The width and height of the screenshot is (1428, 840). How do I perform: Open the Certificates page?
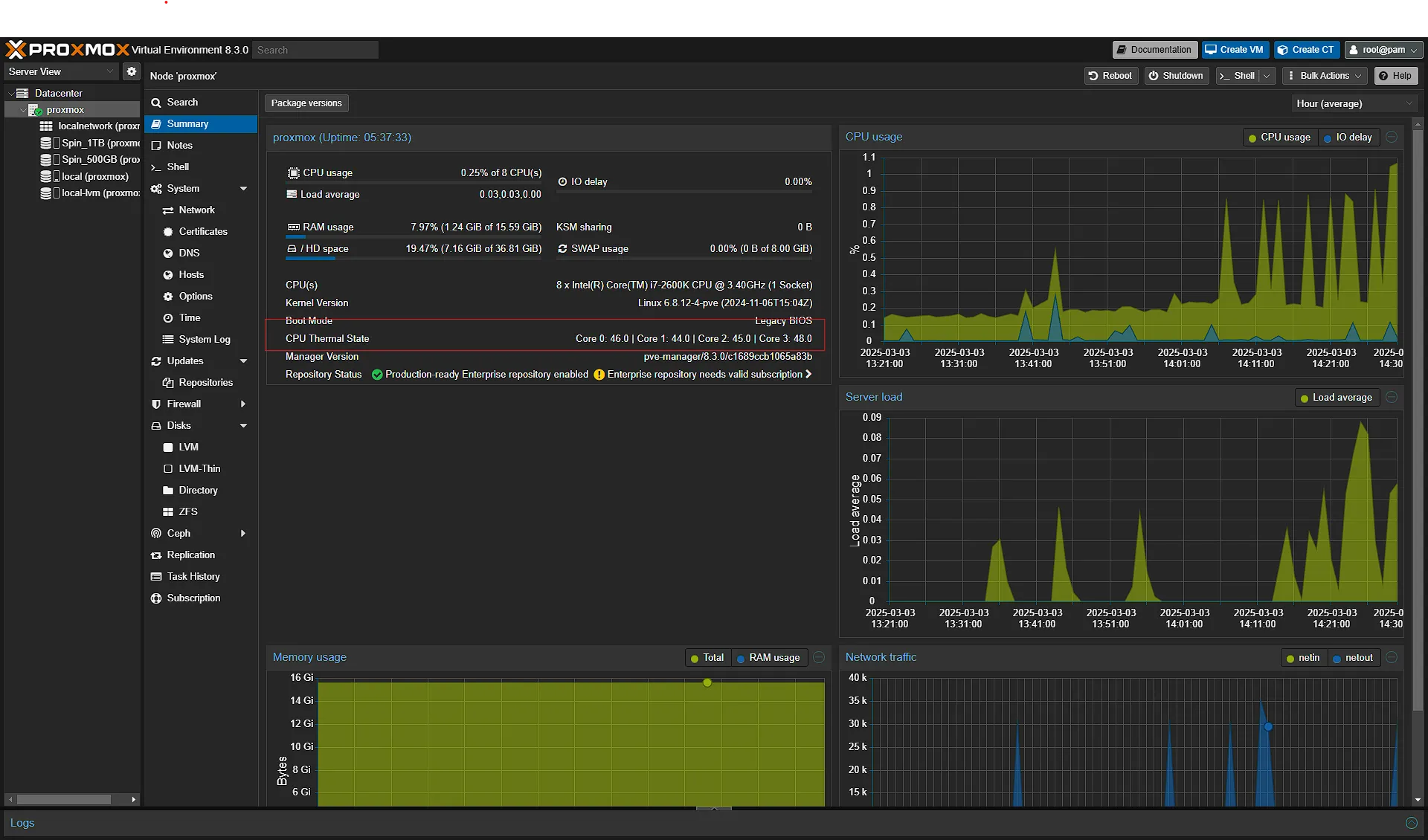[x=202, y=232]
